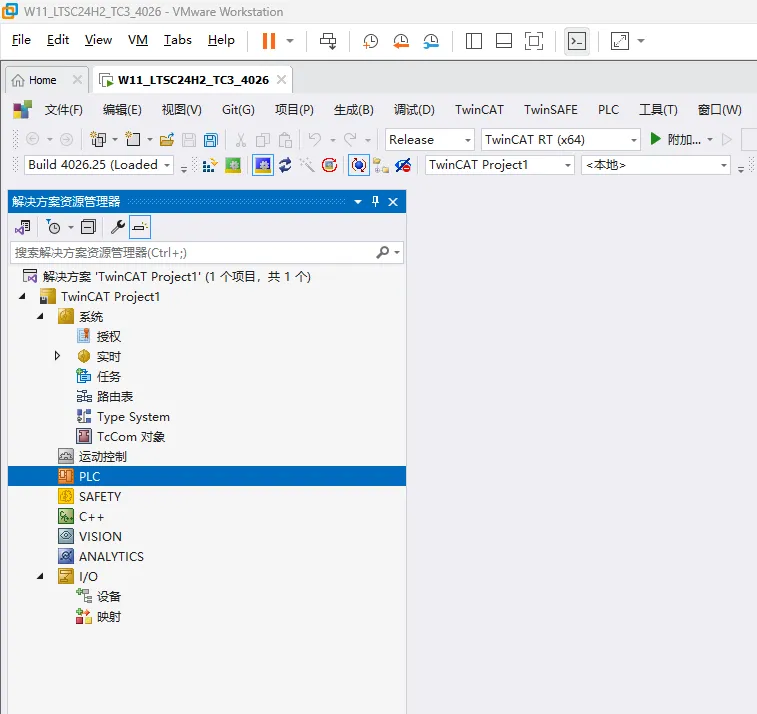Click the Activate Configuration icon

click(x=210, y=166)
